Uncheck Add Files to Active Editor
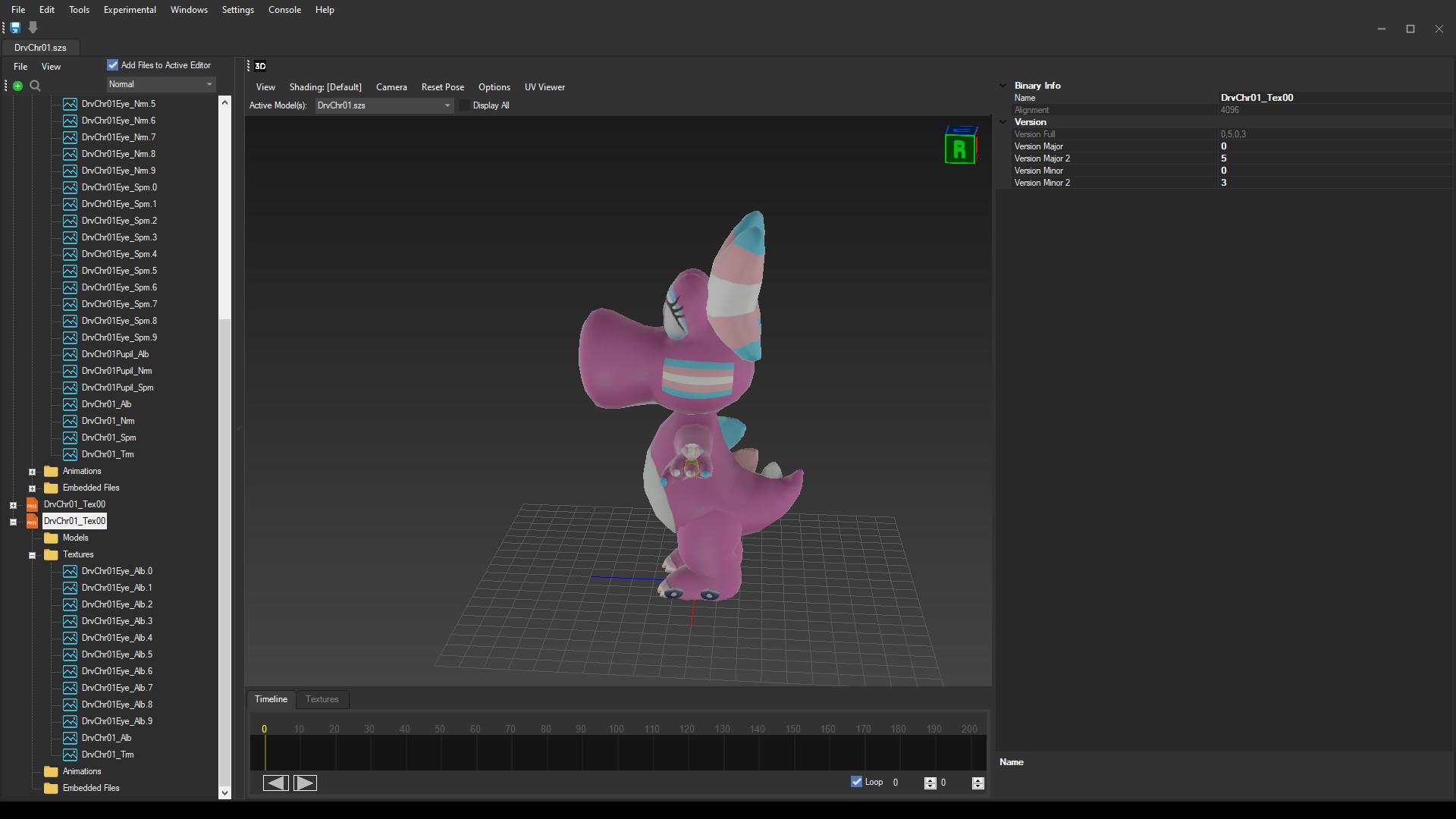This screenshot has height=819, width=1456. (x=112, y=65)
